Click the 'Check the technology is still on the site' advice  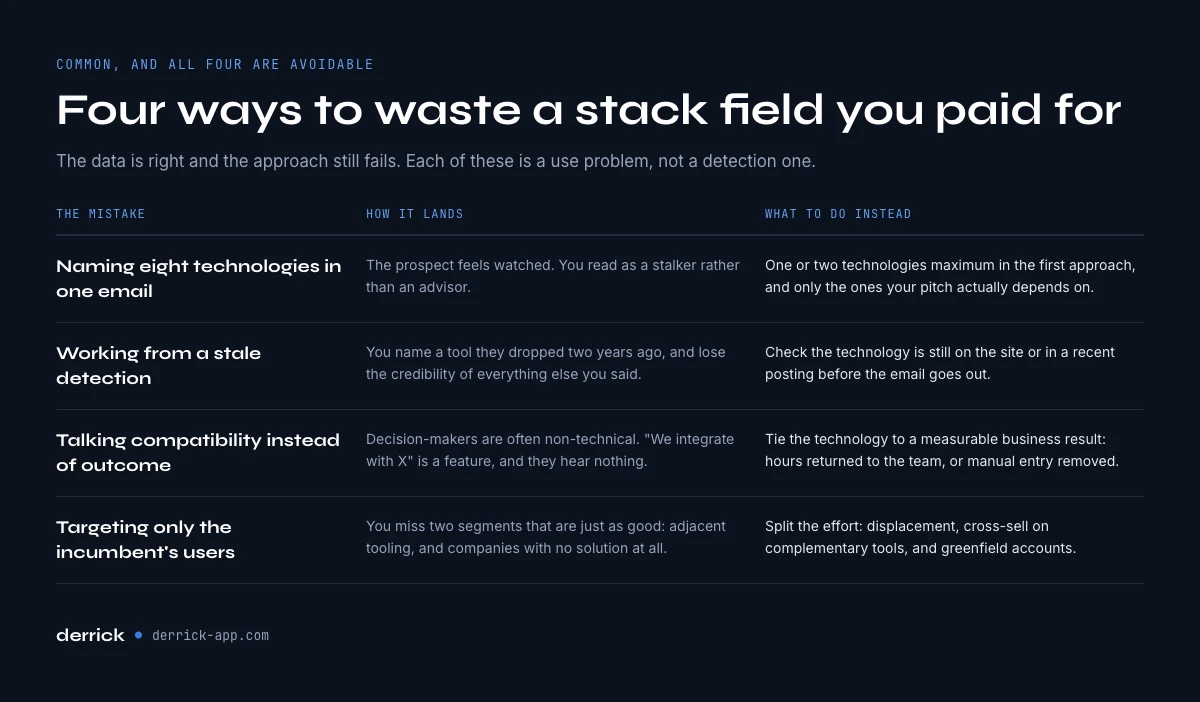940,363
